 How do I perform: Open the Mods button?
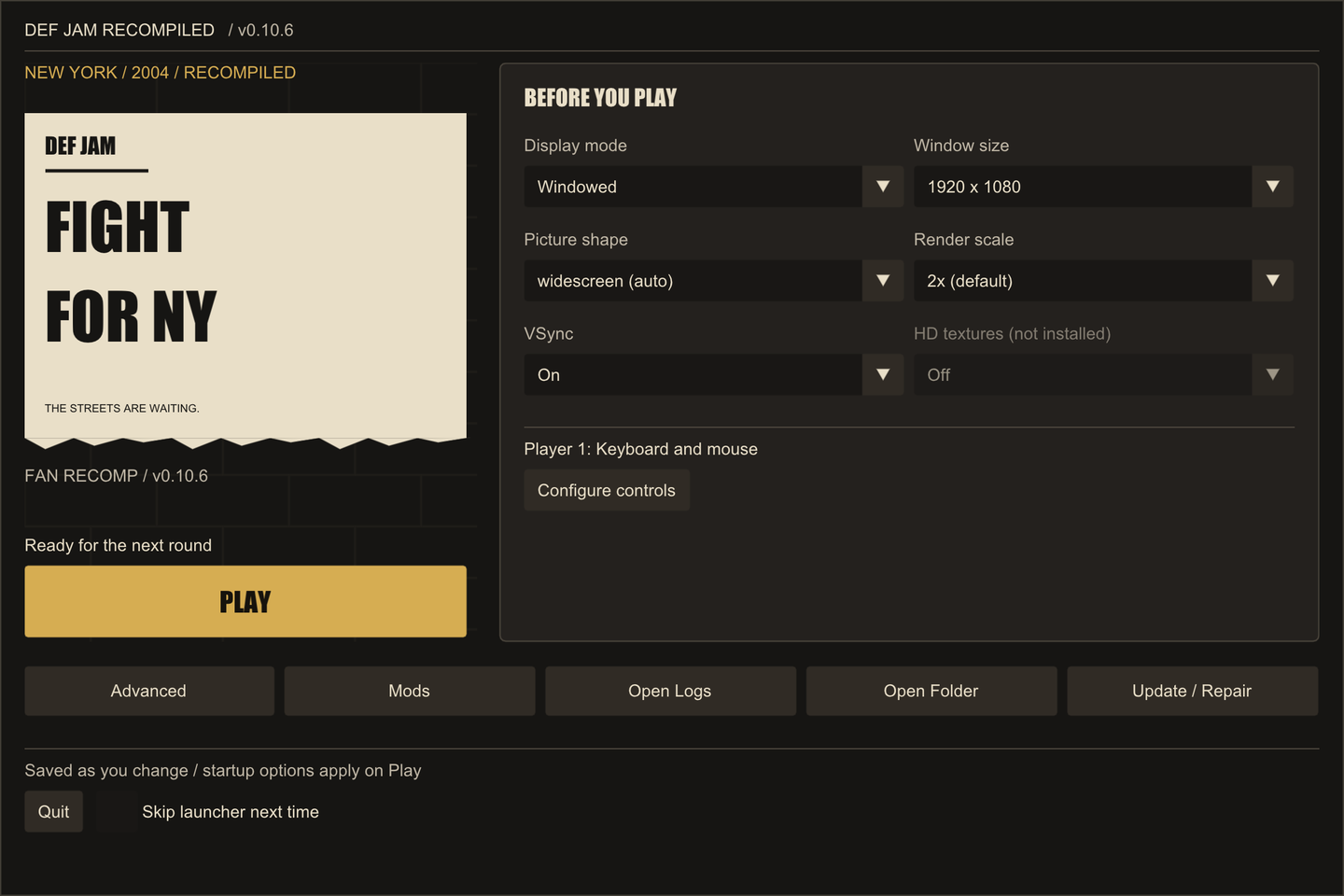point(410,691)
